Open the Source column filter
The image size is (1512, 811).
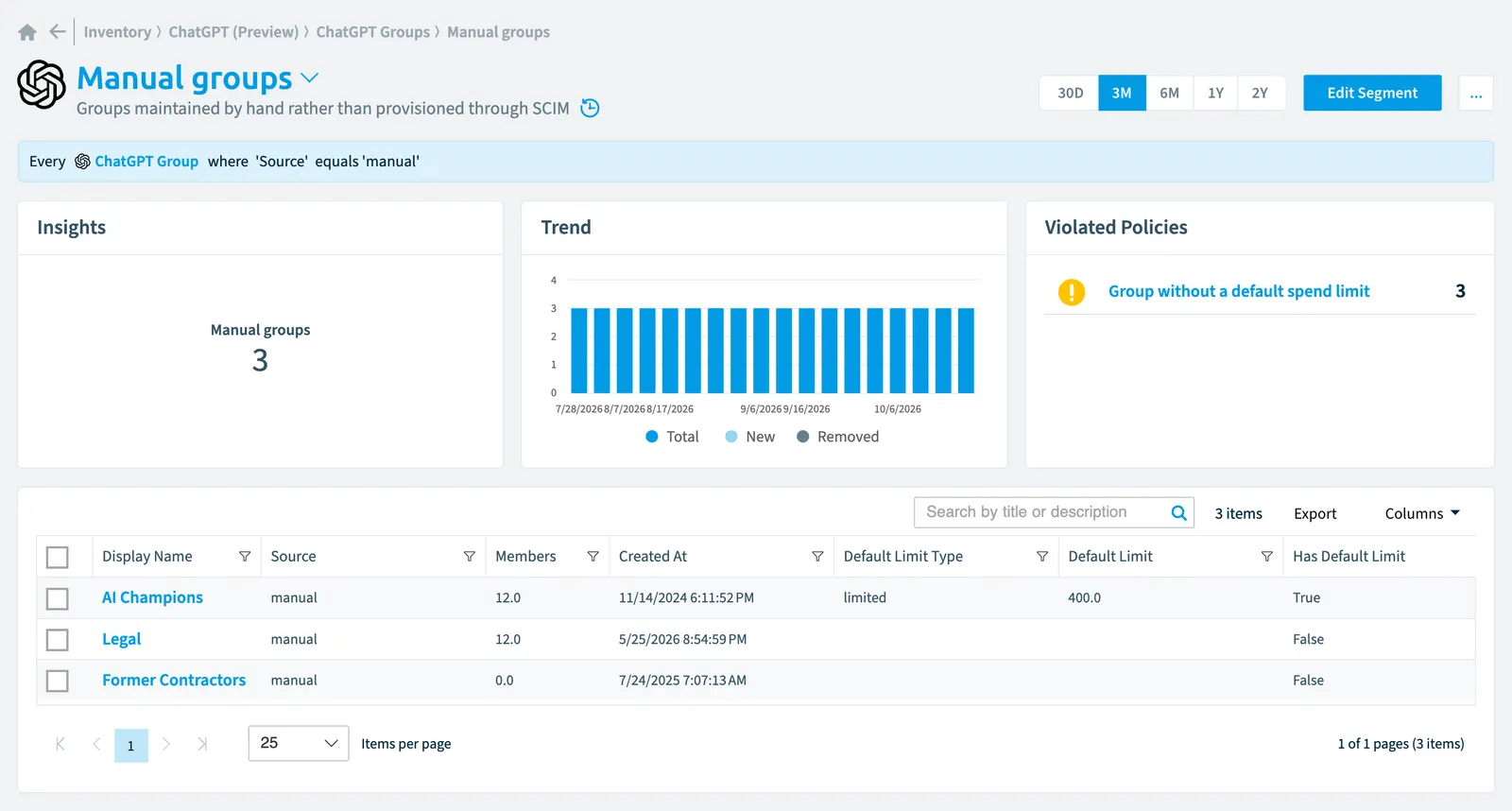[470, 557]
